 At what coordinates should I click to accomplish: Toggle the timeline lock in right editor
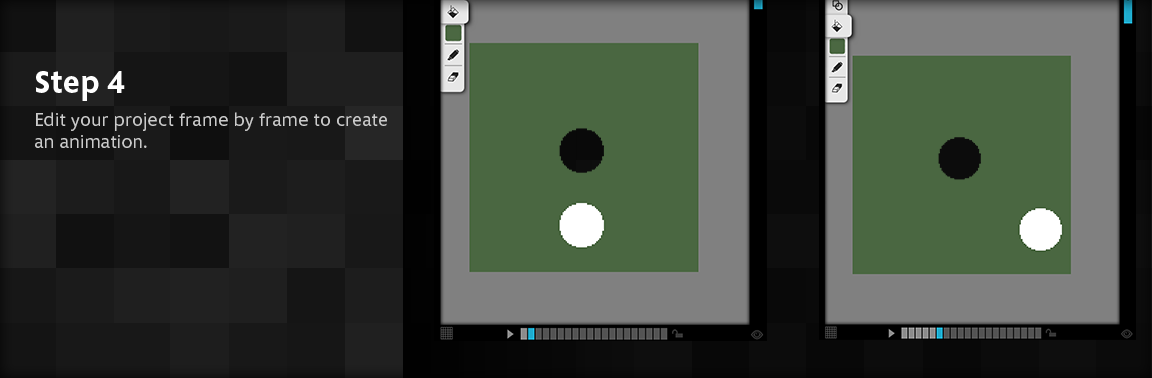point(1051,334)
